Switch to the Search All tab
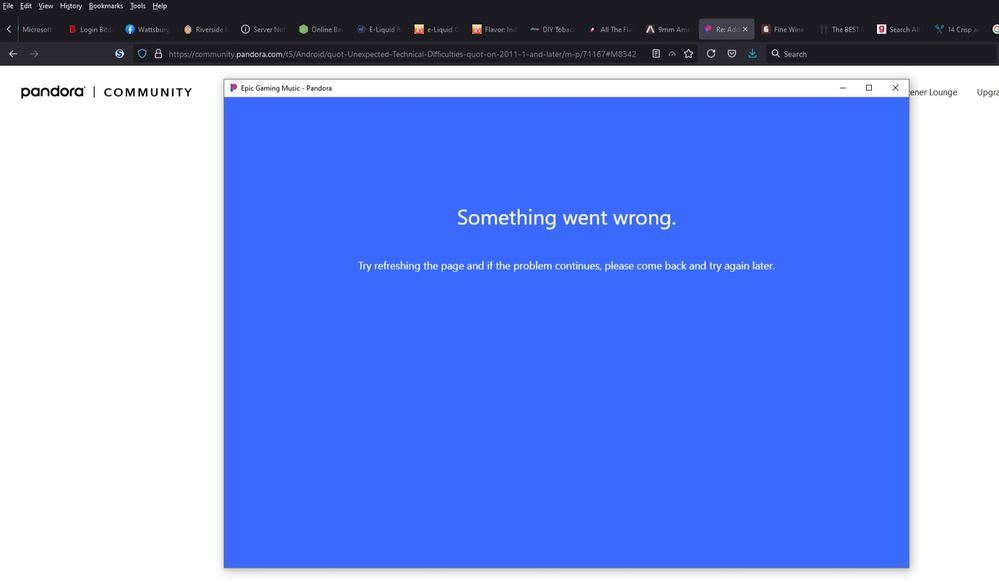The height and width of the screenshot is (587, 999). point(898,29)
